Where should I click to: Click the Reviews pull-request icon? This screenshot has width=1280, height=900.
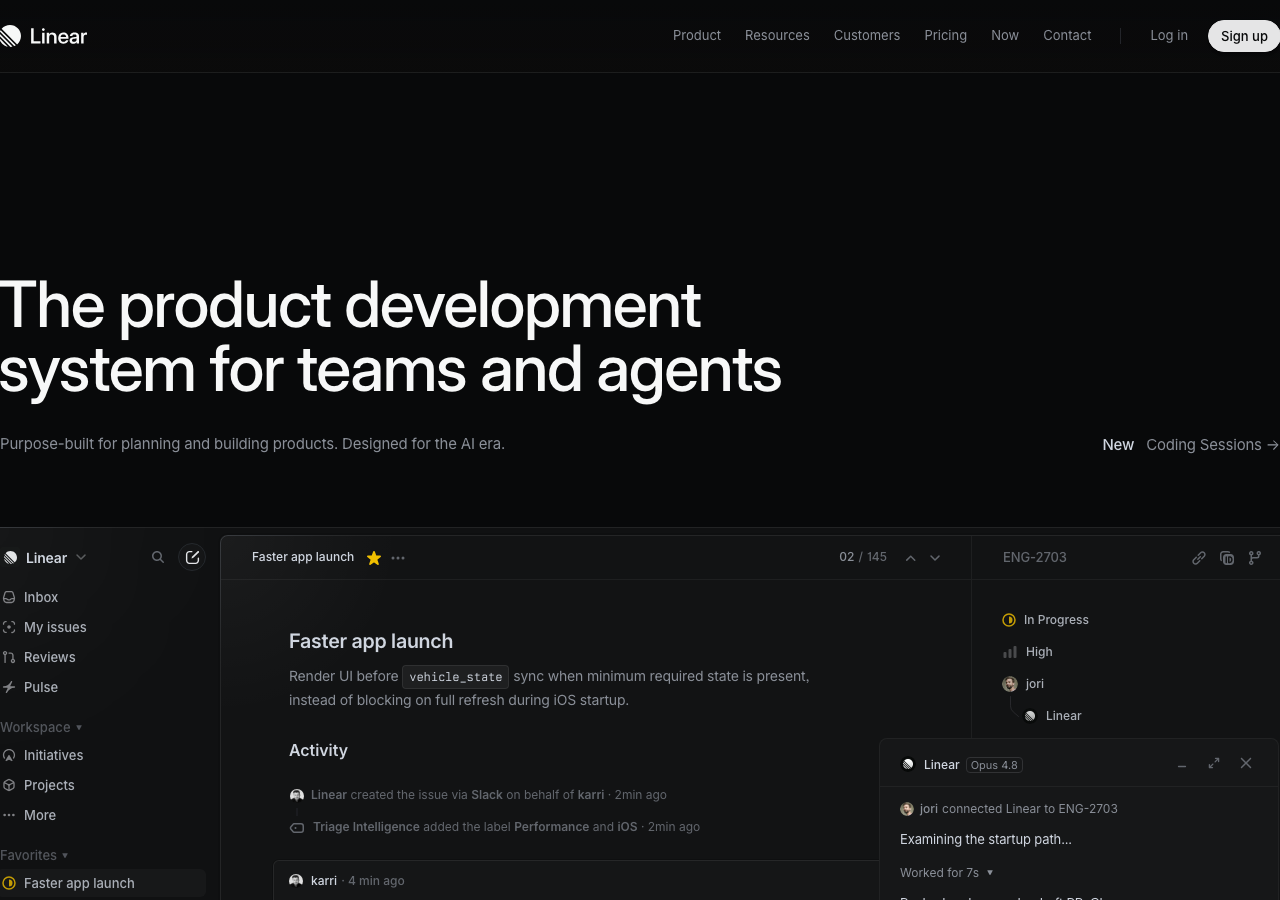coord(9,657)
